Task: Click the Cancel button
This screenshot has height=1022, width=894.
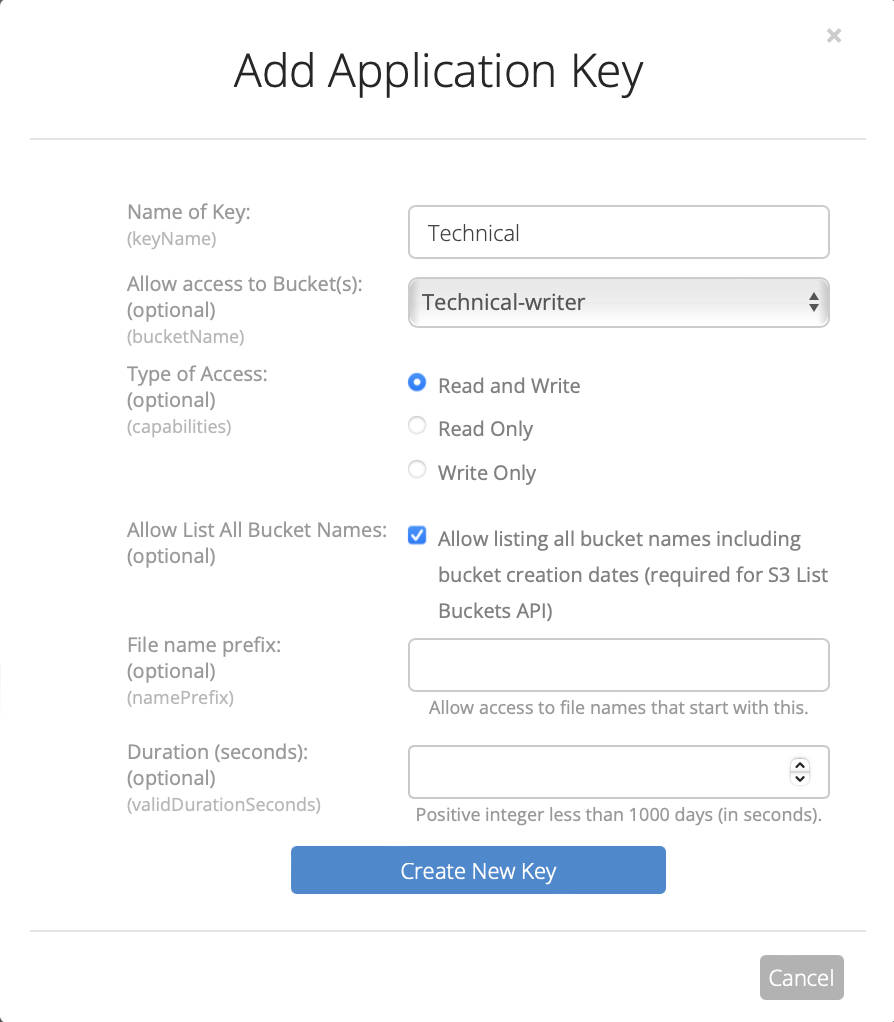Action: [801, 978]
